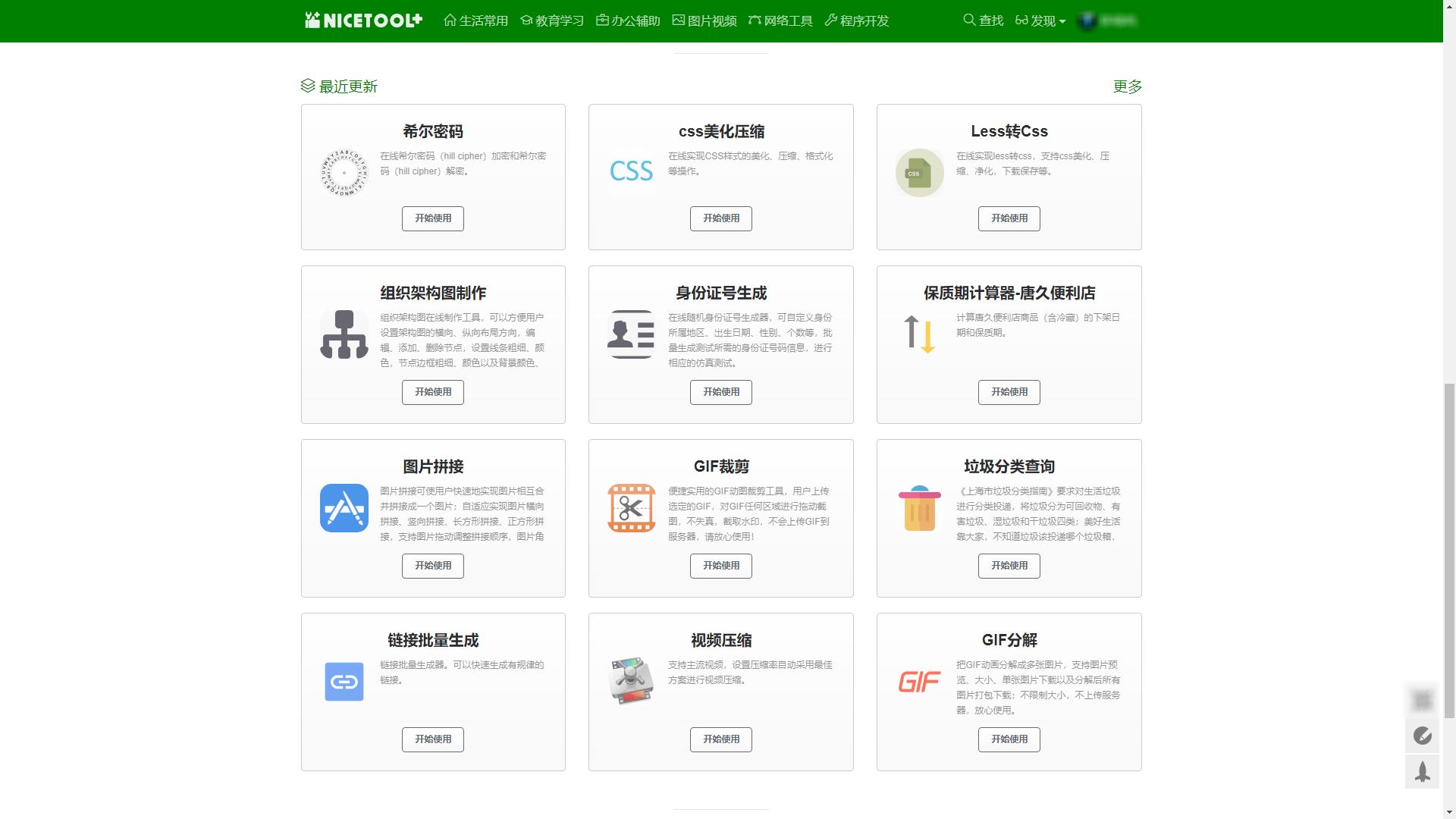Open the 办公辅助 navigation menu
1456x819 pixels.
coord(628,20)
